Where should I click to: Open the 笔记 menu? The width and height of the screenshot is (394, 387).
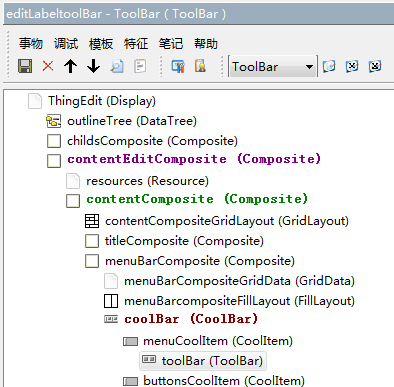coord(171,44)
